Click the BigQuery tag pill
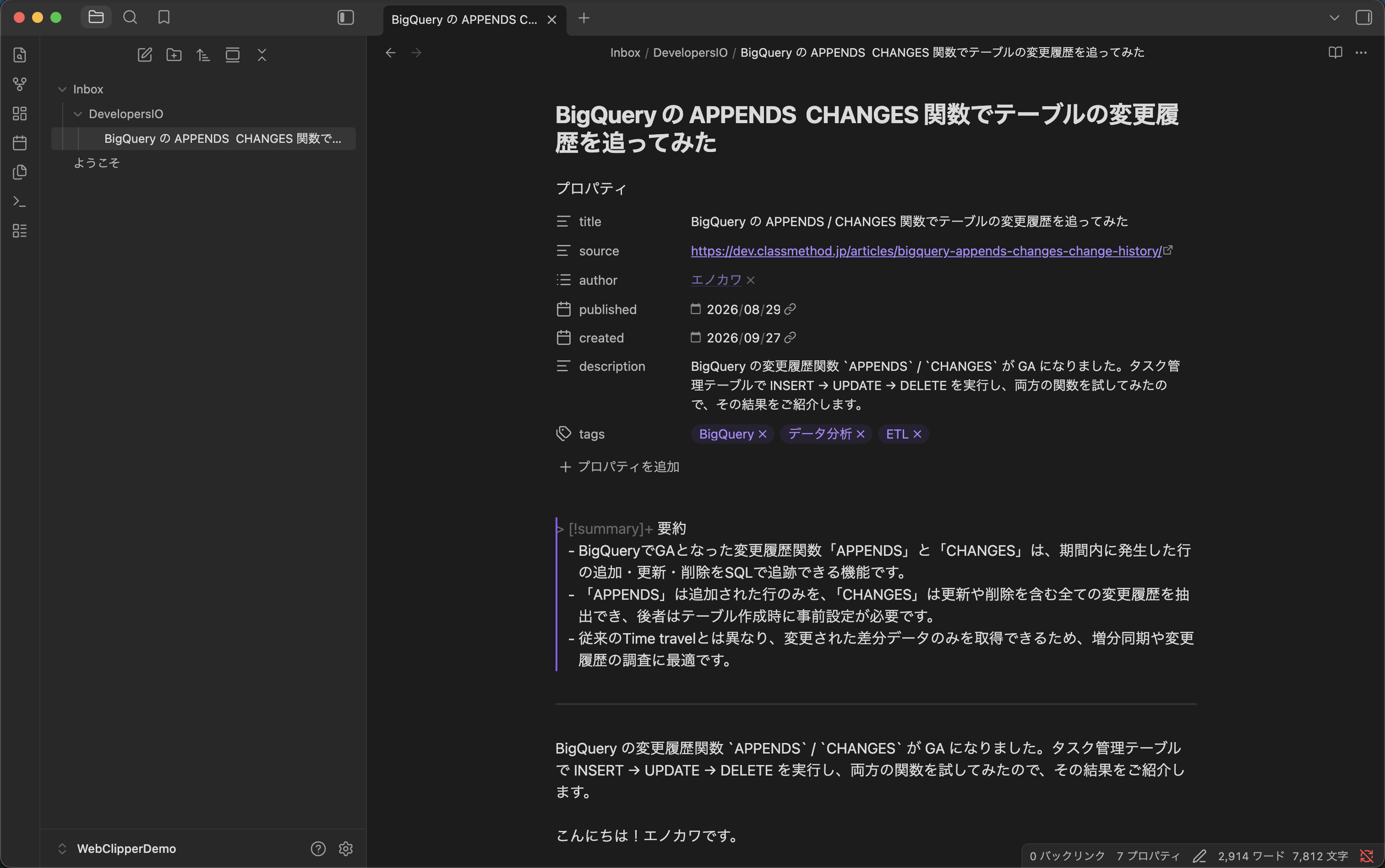The width and height of the screenshot is (1385, 868). click(x=726, y=434)
